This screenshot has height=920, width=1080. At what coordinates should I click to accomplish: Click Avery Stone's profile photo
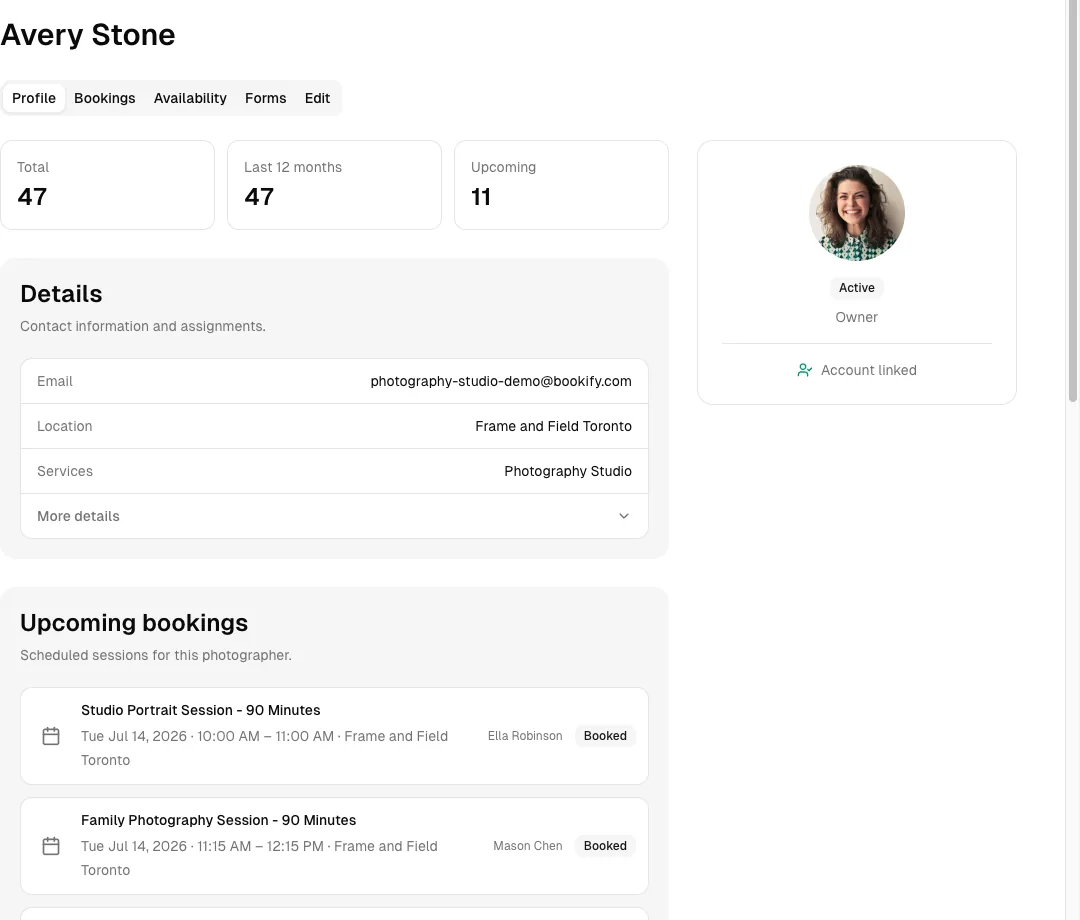coord(856,213)
